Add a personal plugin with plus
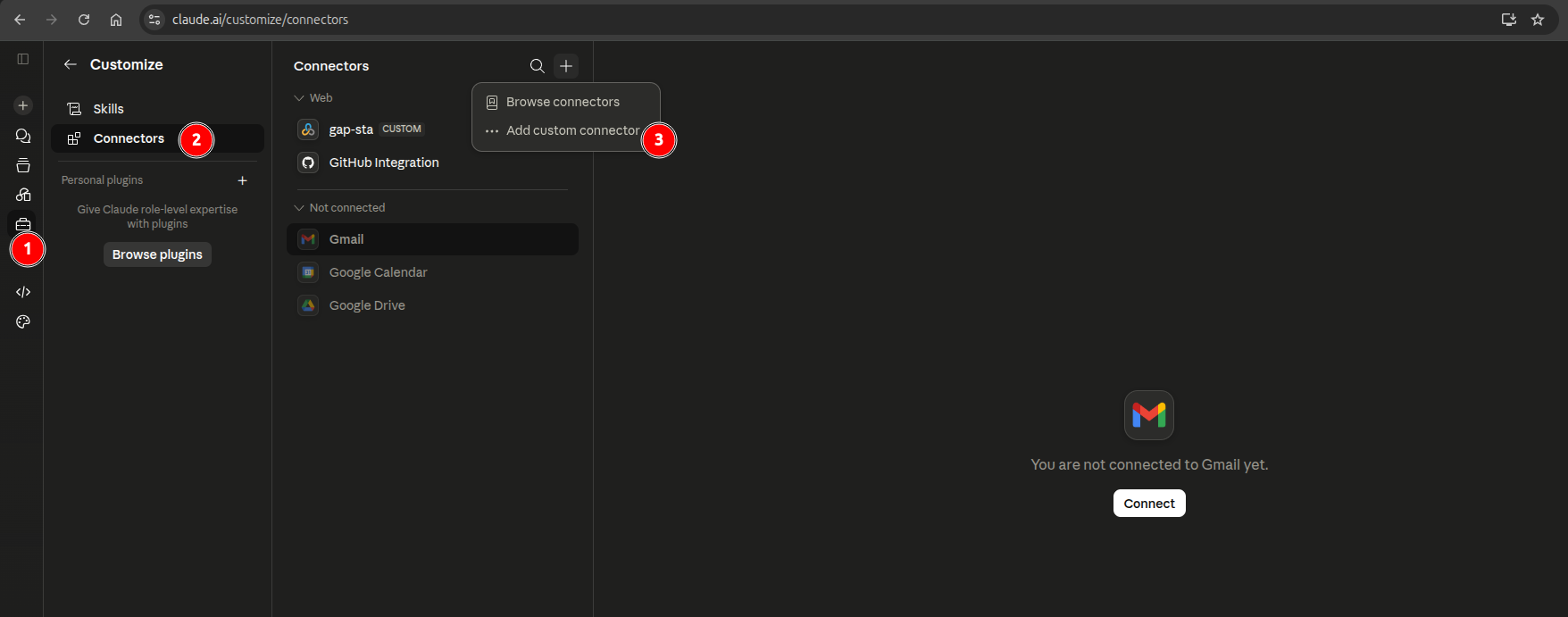1568x617 pixels. pyautogui.click(x=242, y=180)
